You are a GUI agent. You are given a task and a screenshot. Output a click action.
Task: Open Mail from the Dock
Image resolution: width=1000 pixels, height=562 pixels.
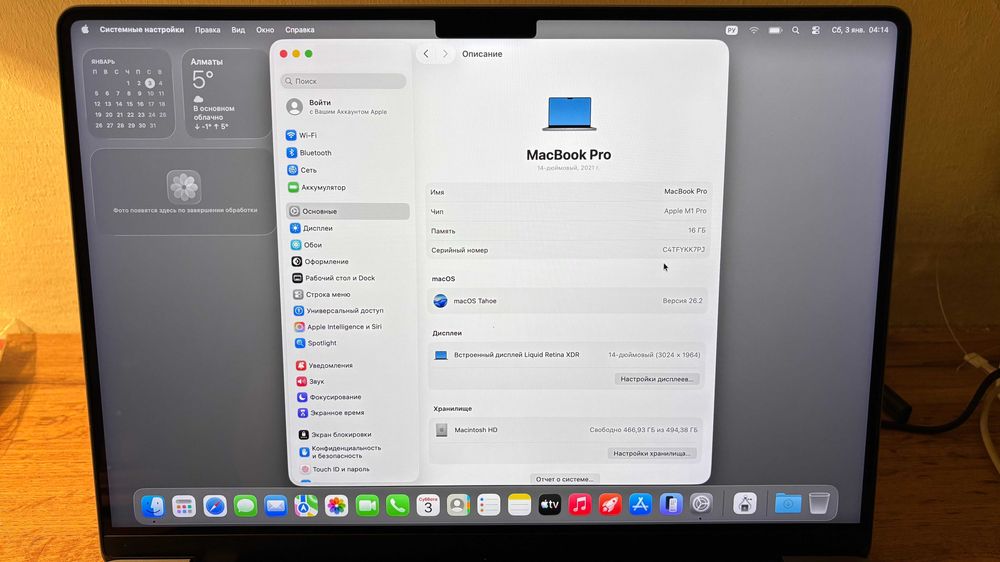pos(276,506)
